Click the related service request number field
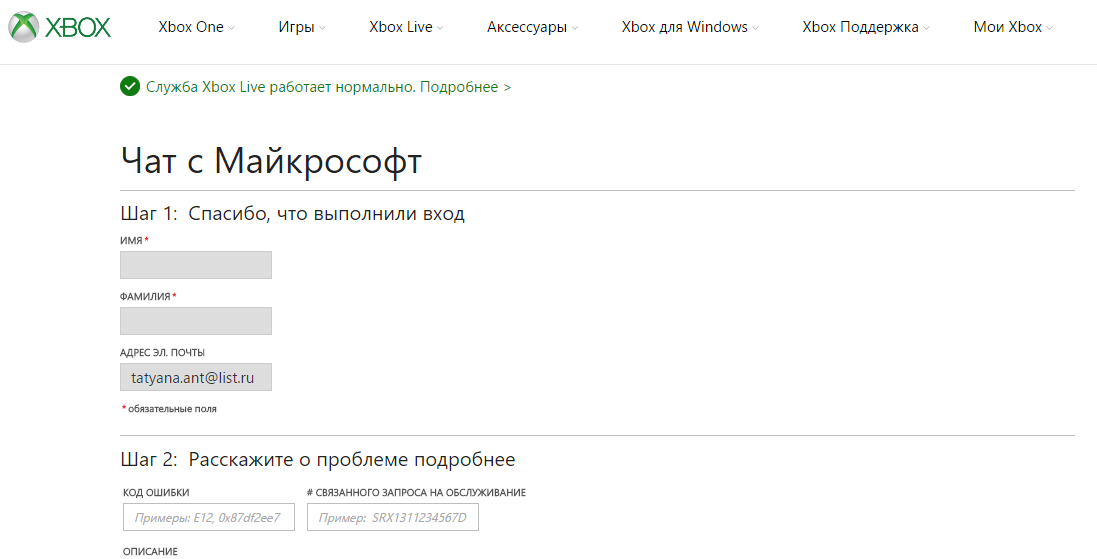The image size is (1097, 559). click(392, 517)
